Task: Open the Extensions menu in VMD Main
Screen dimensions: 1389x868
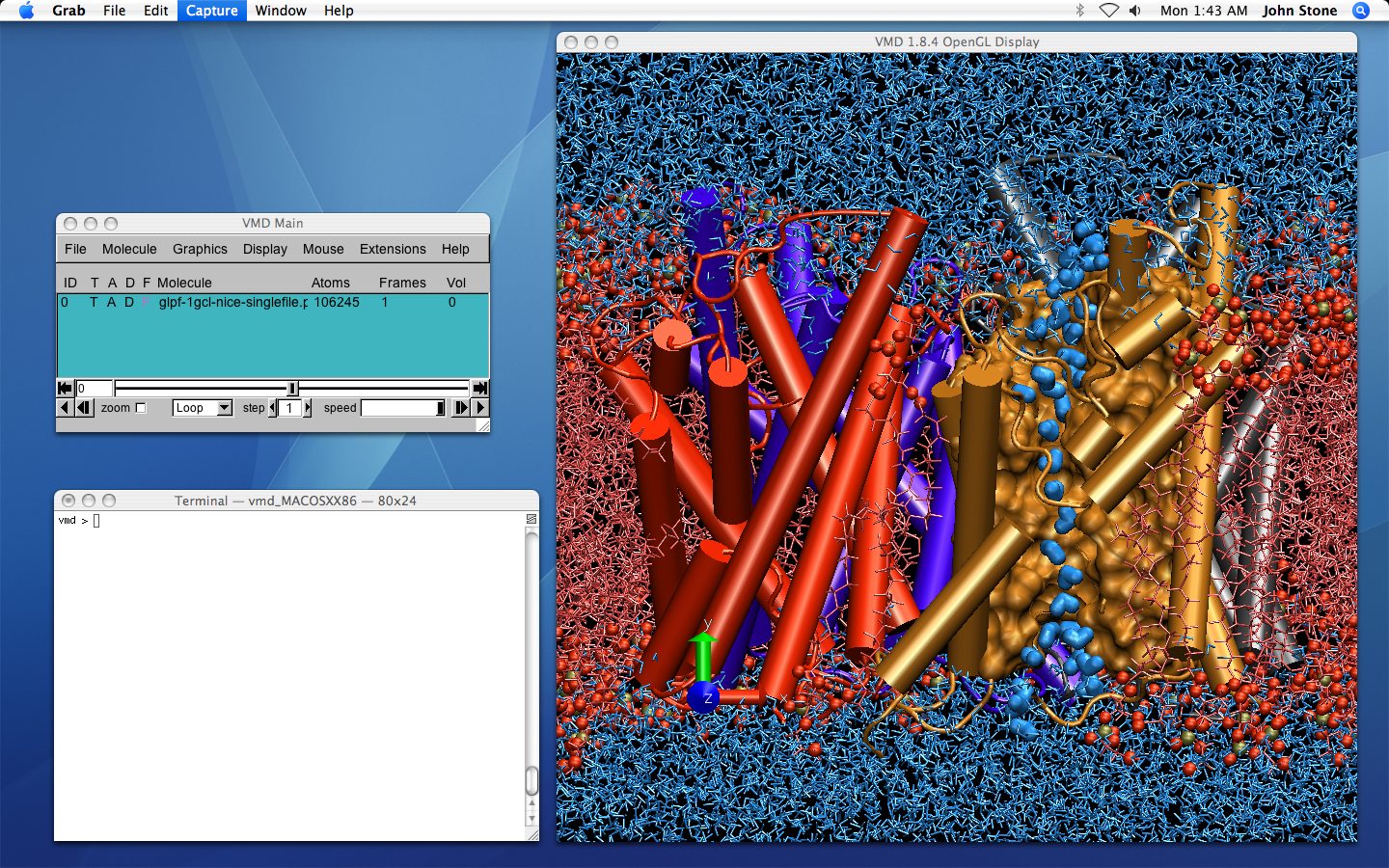Action: point(392,249)
